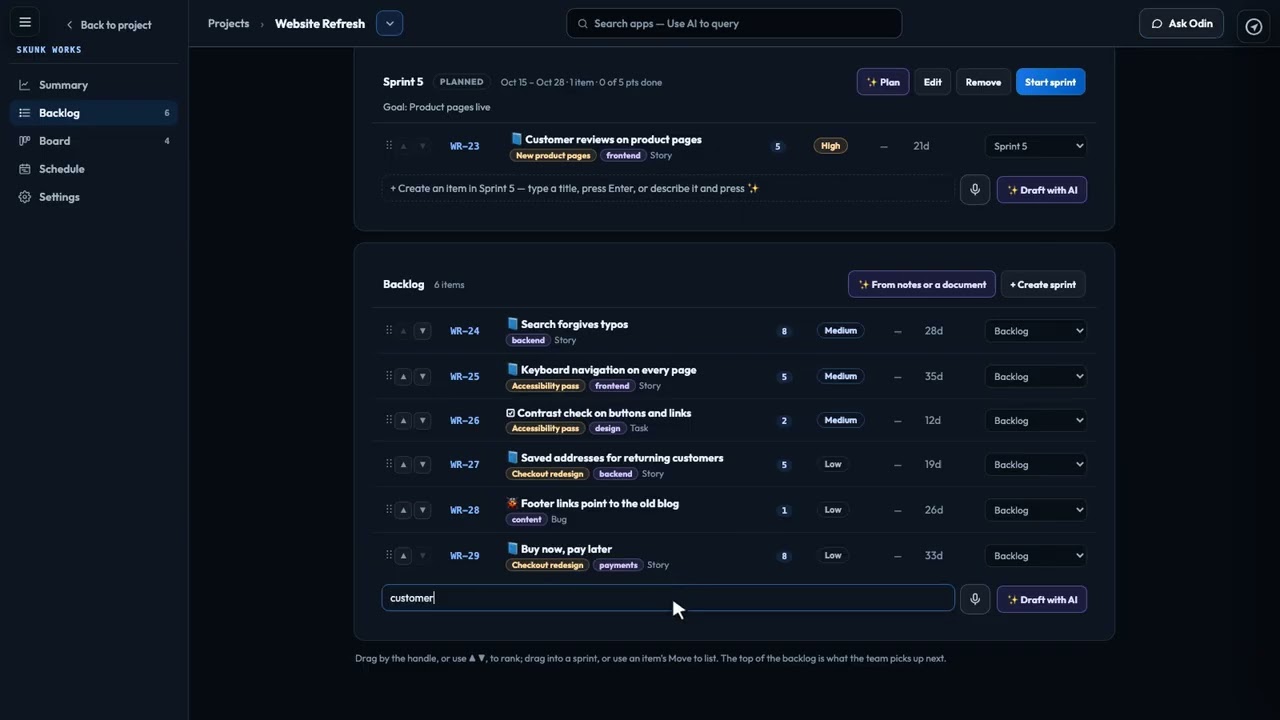Screen dimensions: 1280x720
Task: Open the Schedule section
Action: 94,169
